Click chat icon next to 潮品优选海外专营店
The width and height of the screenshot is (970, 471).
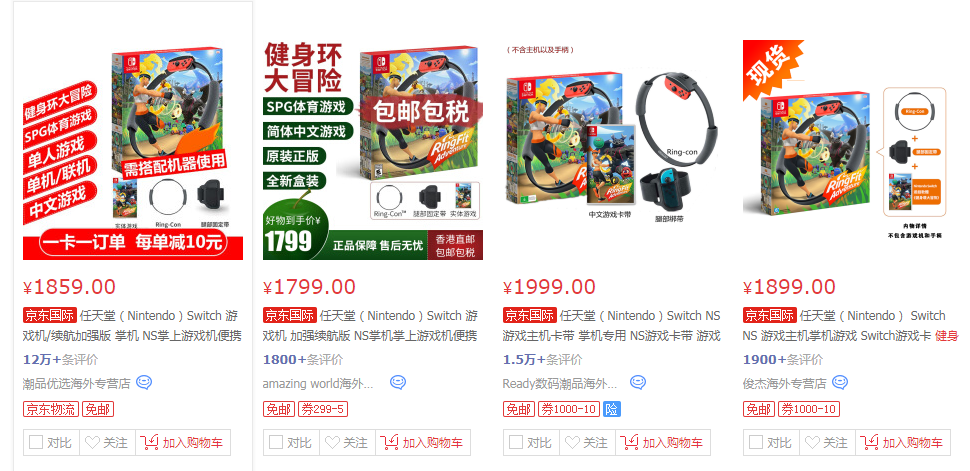point(144,383)
